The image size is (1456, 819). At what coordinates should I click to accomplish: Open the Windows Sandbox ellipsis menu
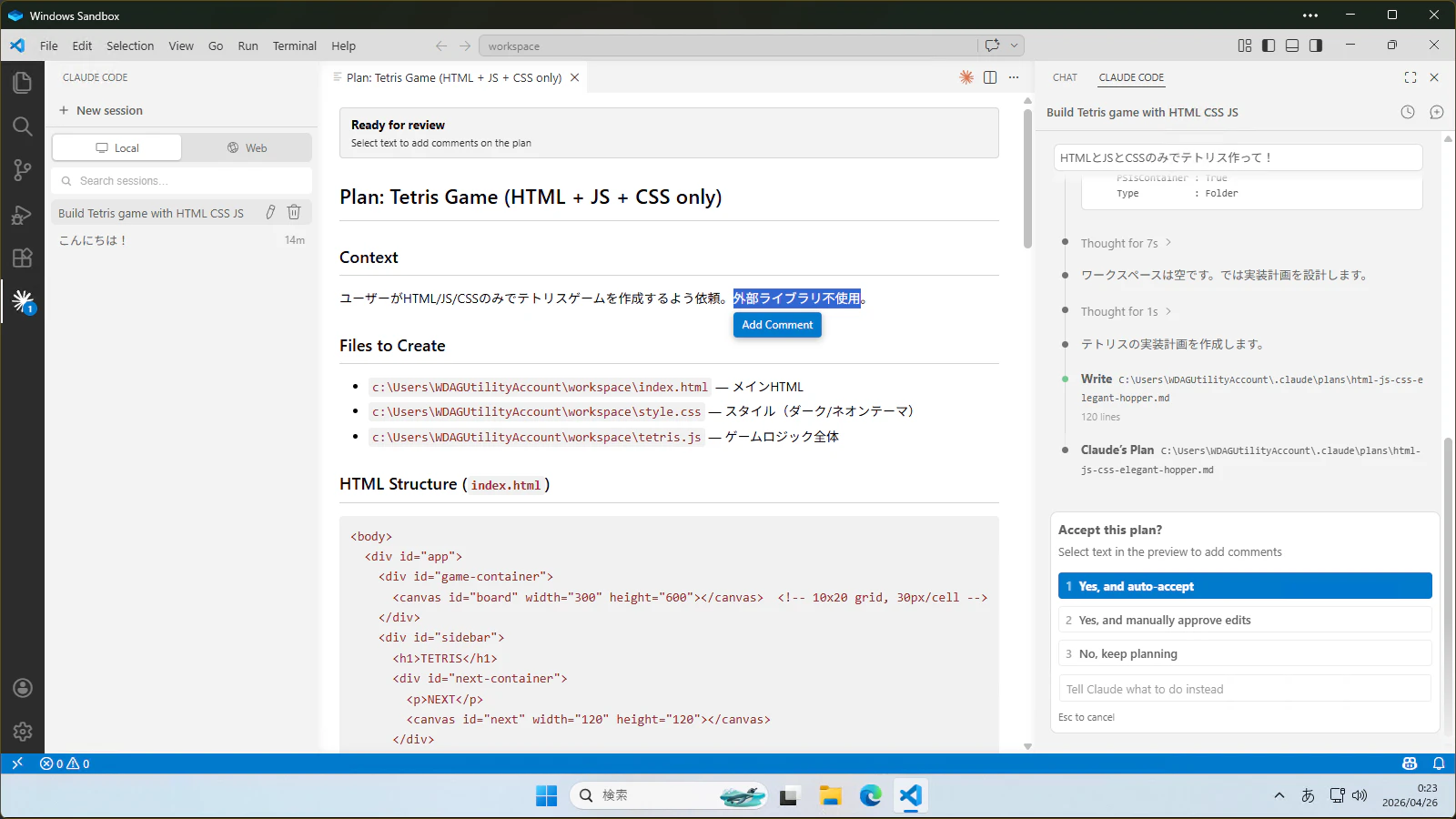pos(1310,15)
